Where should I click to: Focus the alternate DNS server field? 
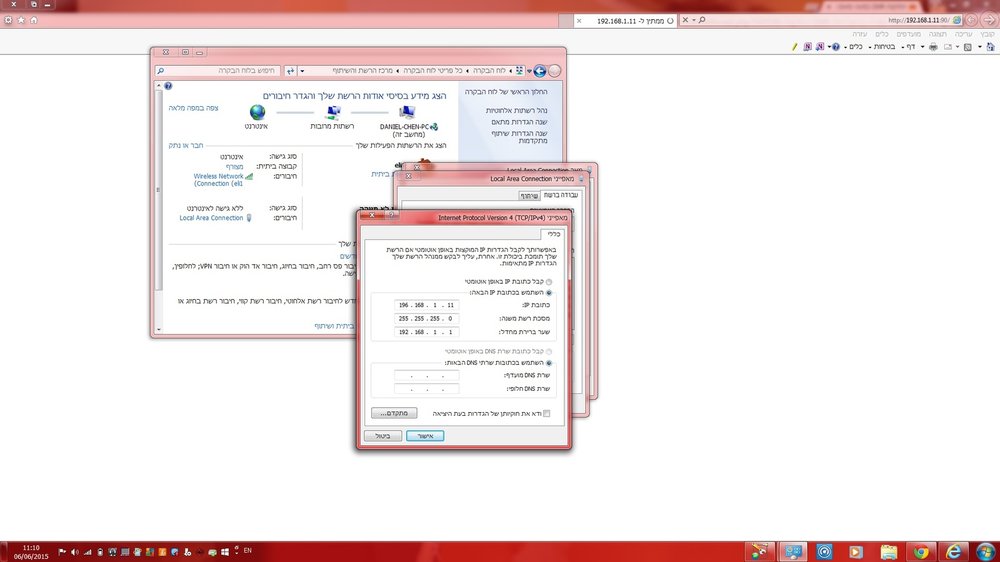(x=426, y=388)
